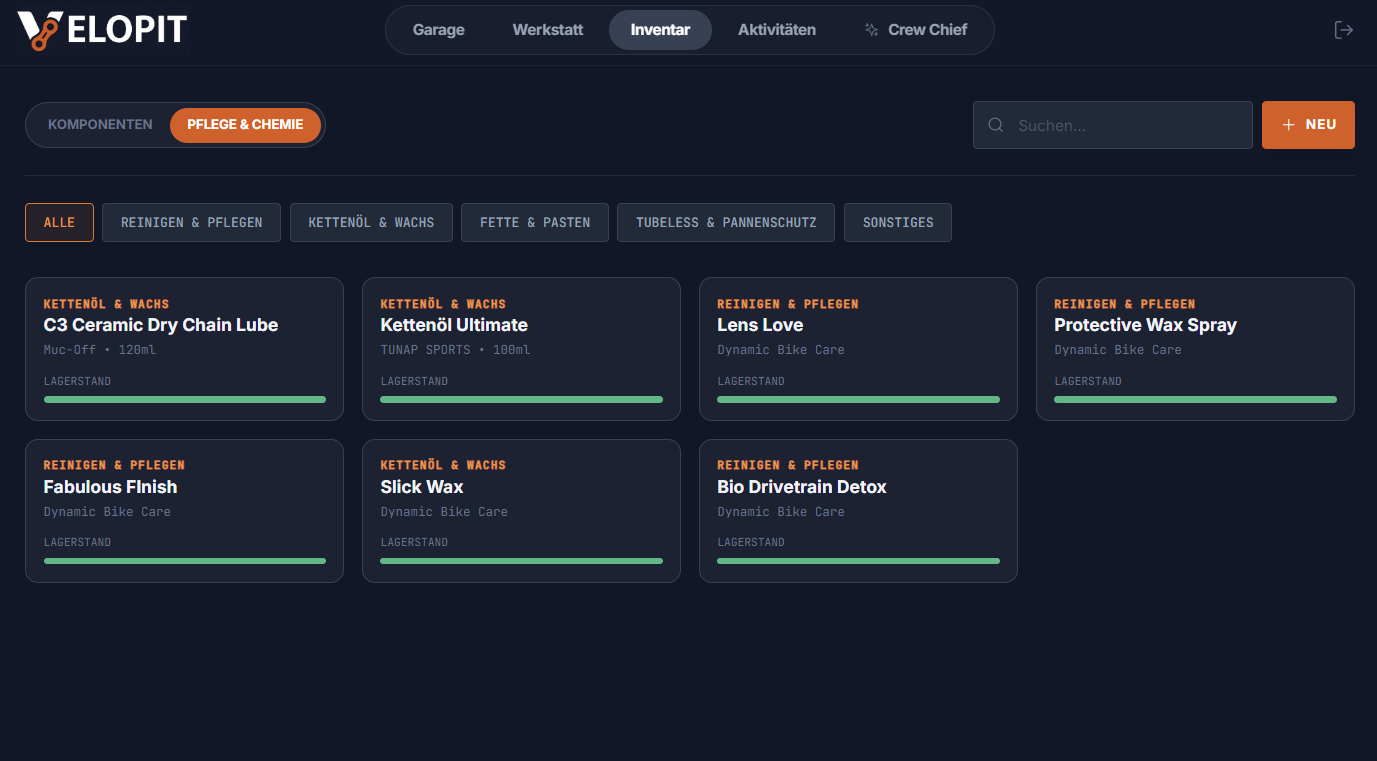Click the search magnifier icon

click(996, 125)
